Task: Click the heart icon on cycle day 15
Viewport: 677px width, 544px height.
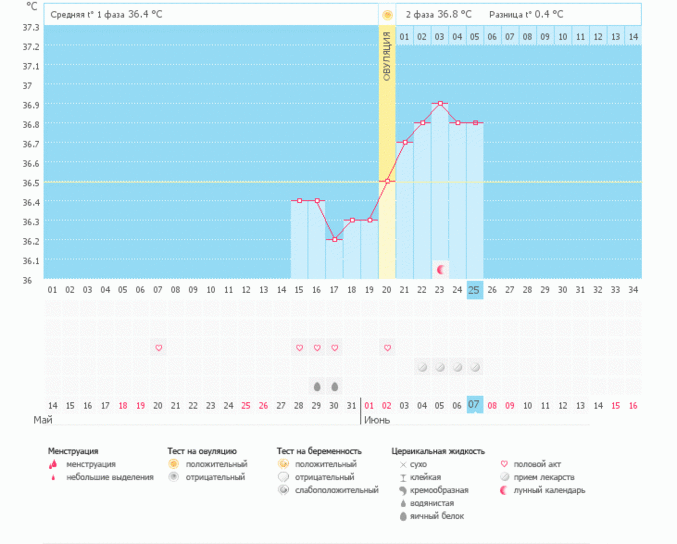Action: click(x=299, y=347)
